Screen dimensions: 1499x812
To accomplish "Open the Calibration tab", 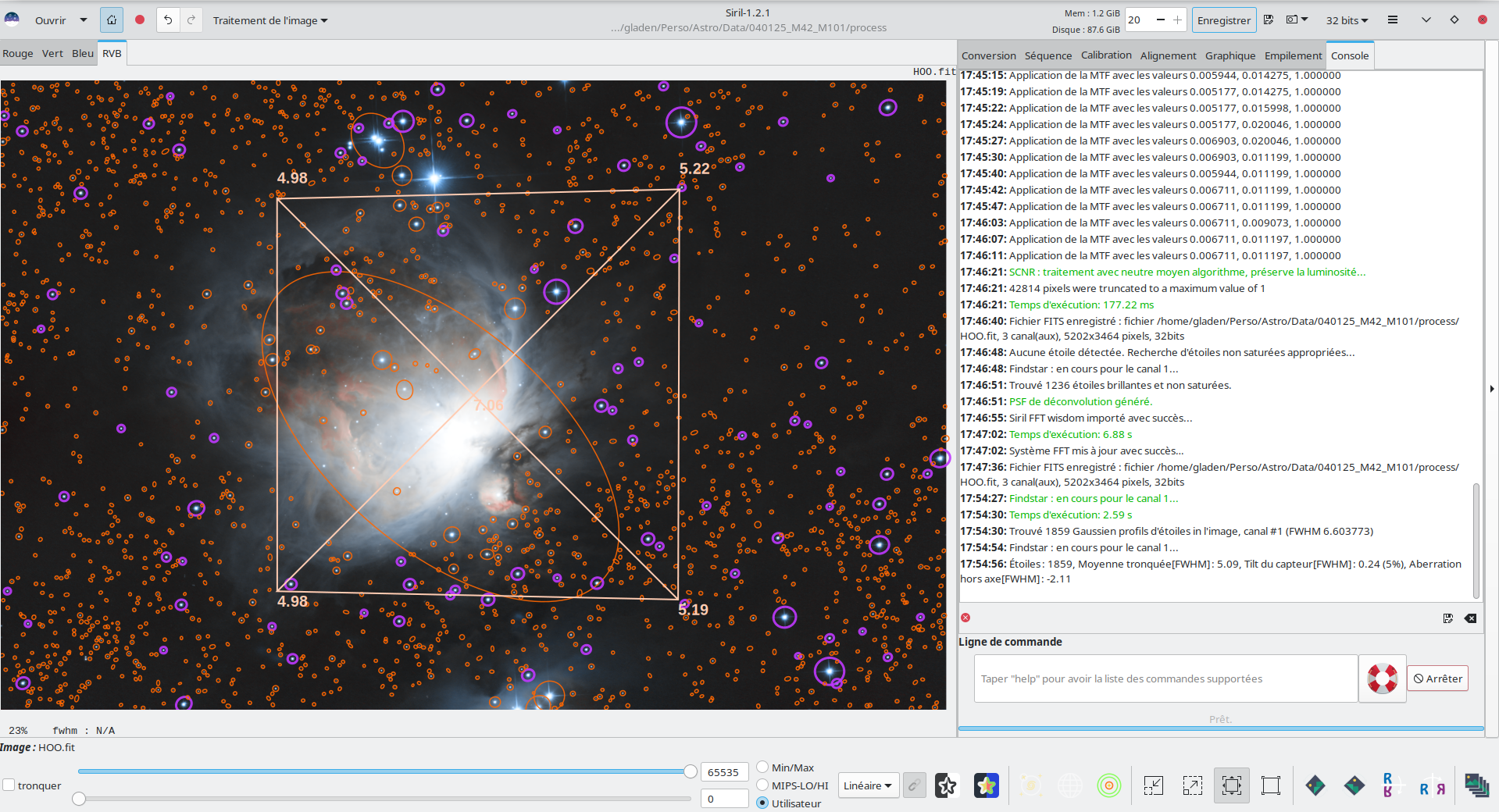I will (1106, 55).
